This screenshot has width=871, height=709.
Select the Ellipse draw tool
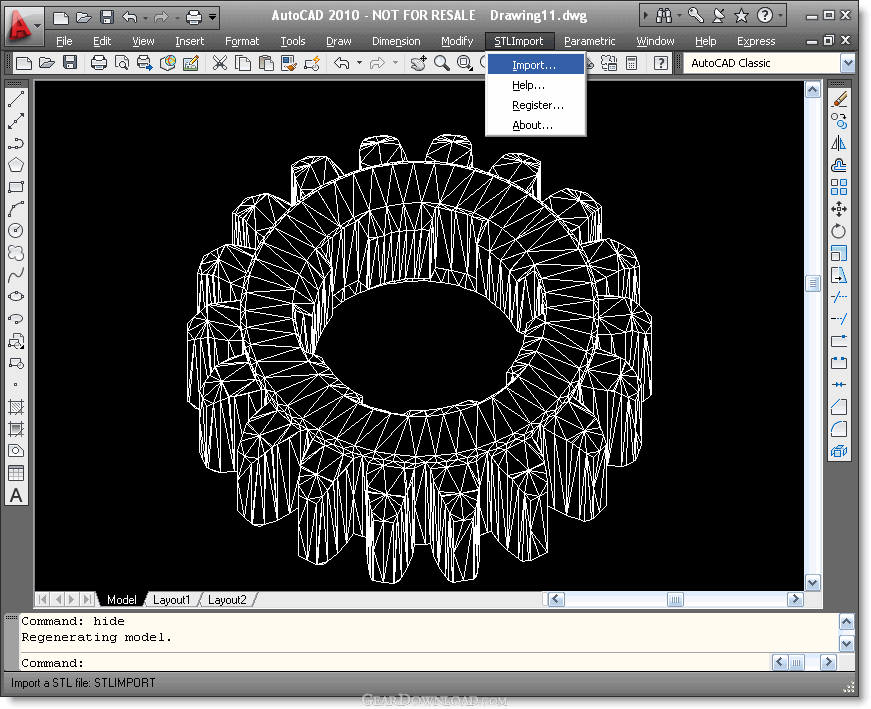coord(16,296)
